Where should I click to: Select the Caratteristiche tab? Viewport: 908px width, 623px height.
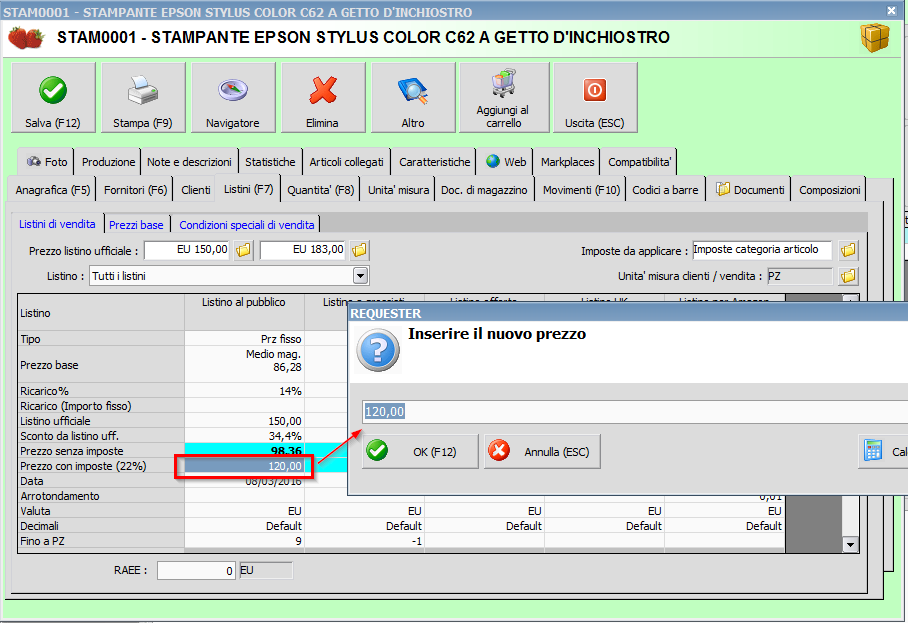[434, 162]
